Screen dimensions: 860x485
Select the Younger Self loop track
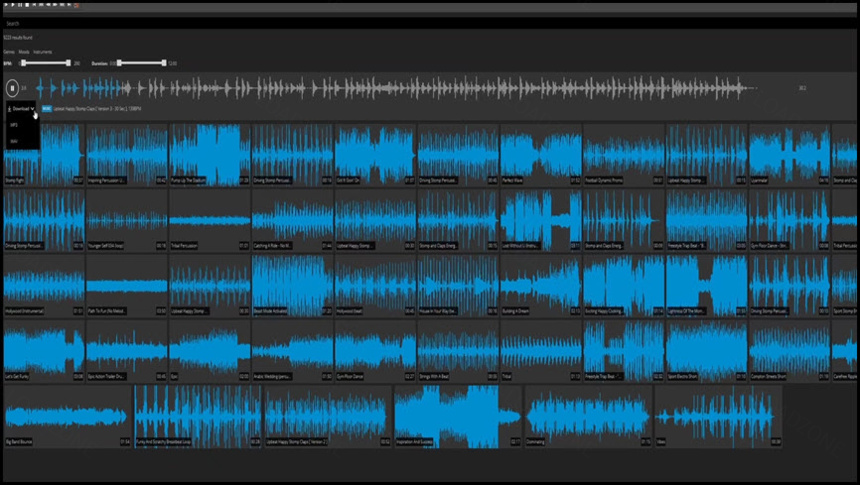[x=127, y=220]
